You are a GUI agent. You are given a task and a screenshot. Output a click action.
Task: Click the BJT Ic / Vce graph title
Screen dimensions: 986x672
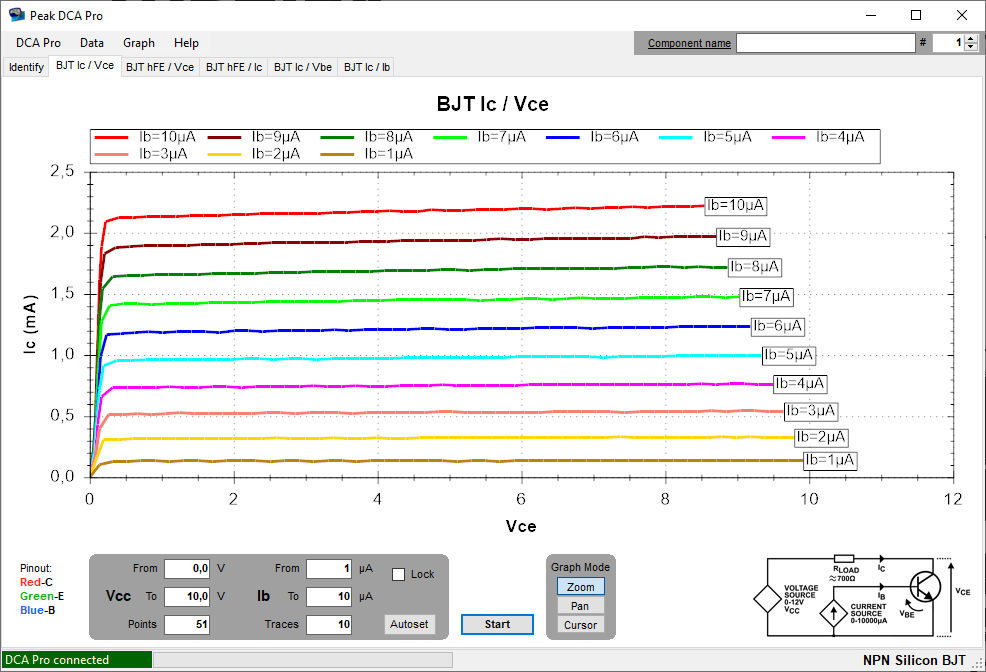pos(493,104)
